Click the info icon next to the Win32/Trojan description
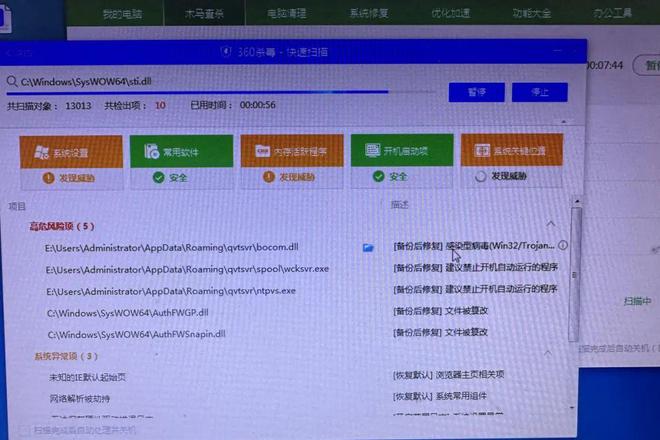This screenshot has height=440, width=660. [563, 245]
